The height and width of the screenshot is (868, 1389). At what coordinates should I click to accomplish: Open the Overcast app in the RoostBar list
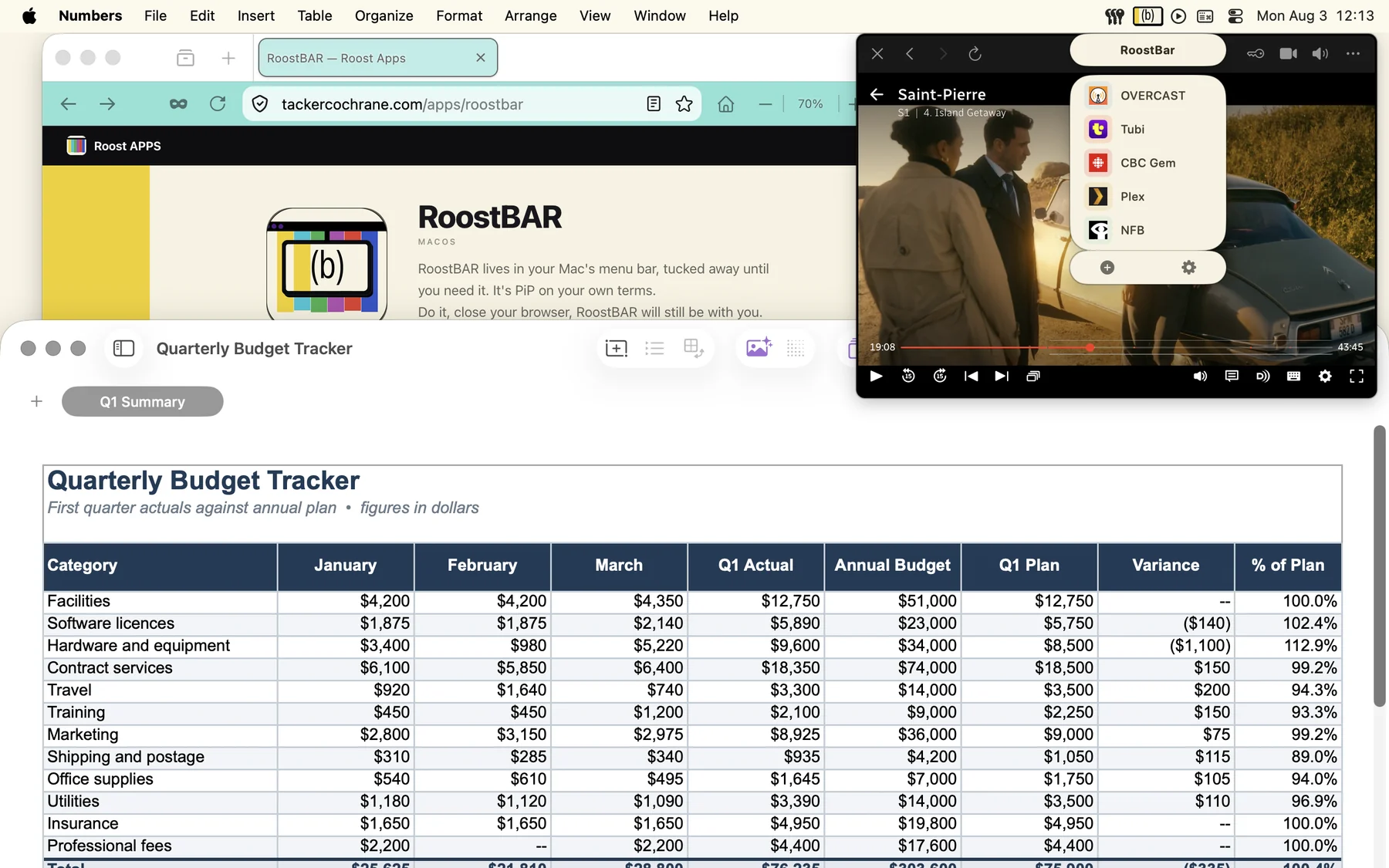tap(1147, 96)
